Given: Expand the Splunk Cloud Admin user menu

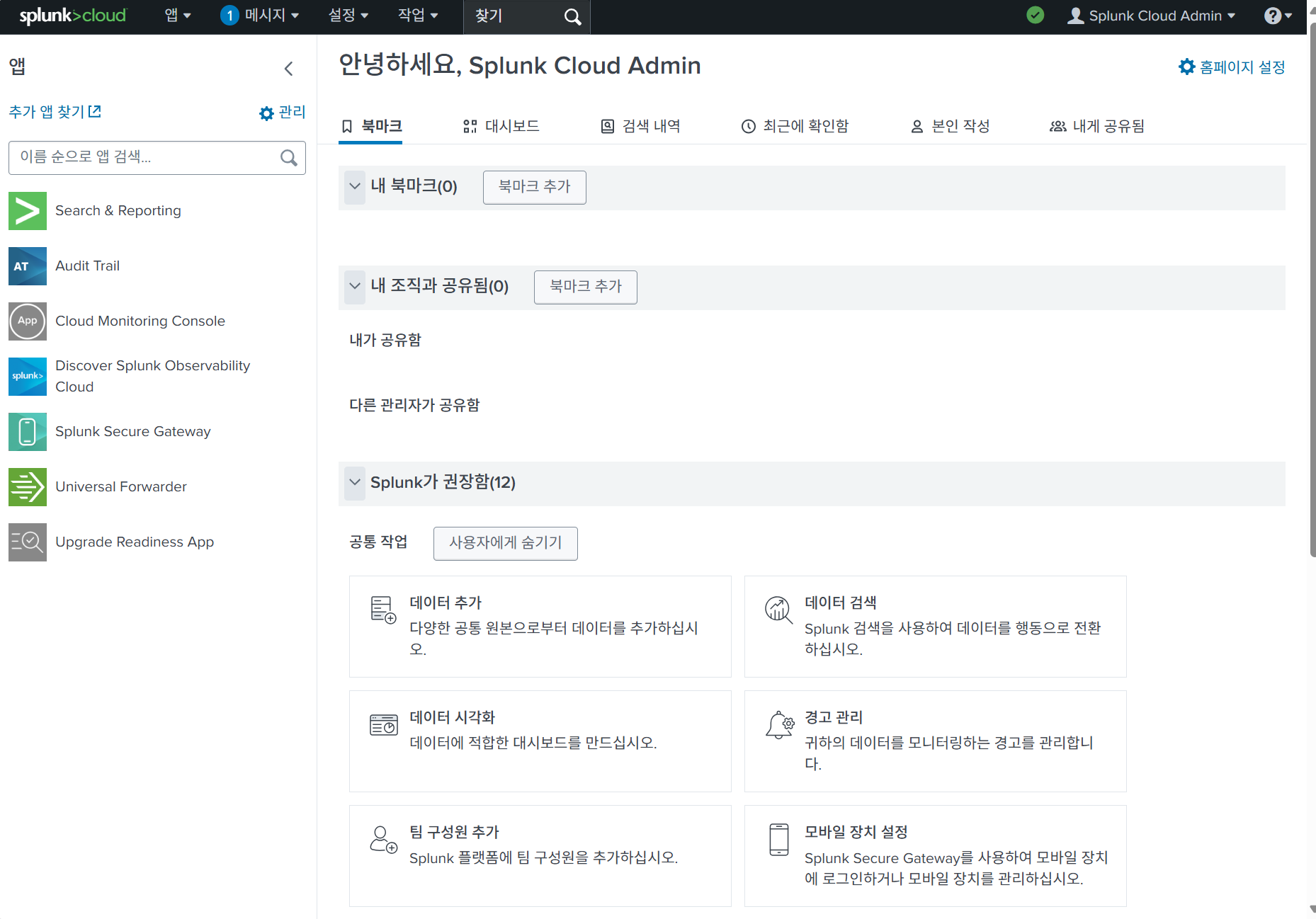Looking at the screenshot, I should pos(1152,16).
